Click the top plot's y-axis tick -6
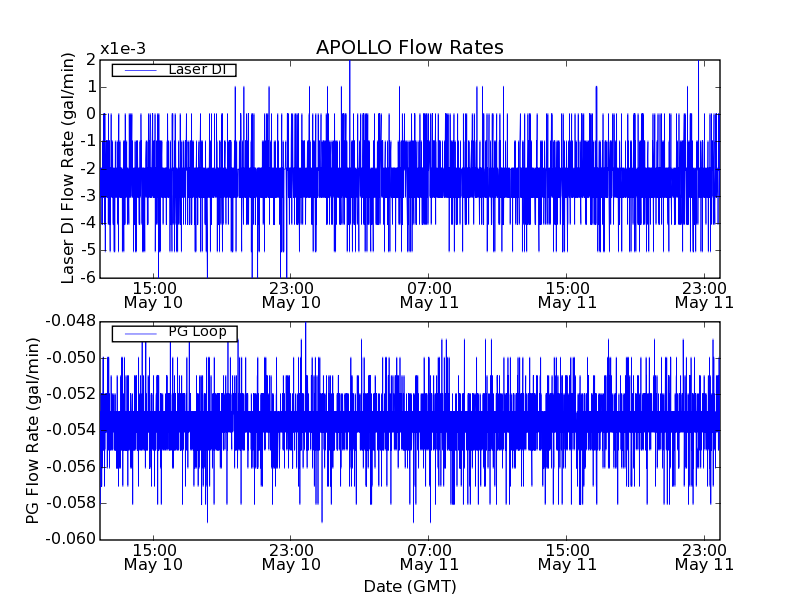This screenshot has width=800, height=600. (x=86, y=277)
